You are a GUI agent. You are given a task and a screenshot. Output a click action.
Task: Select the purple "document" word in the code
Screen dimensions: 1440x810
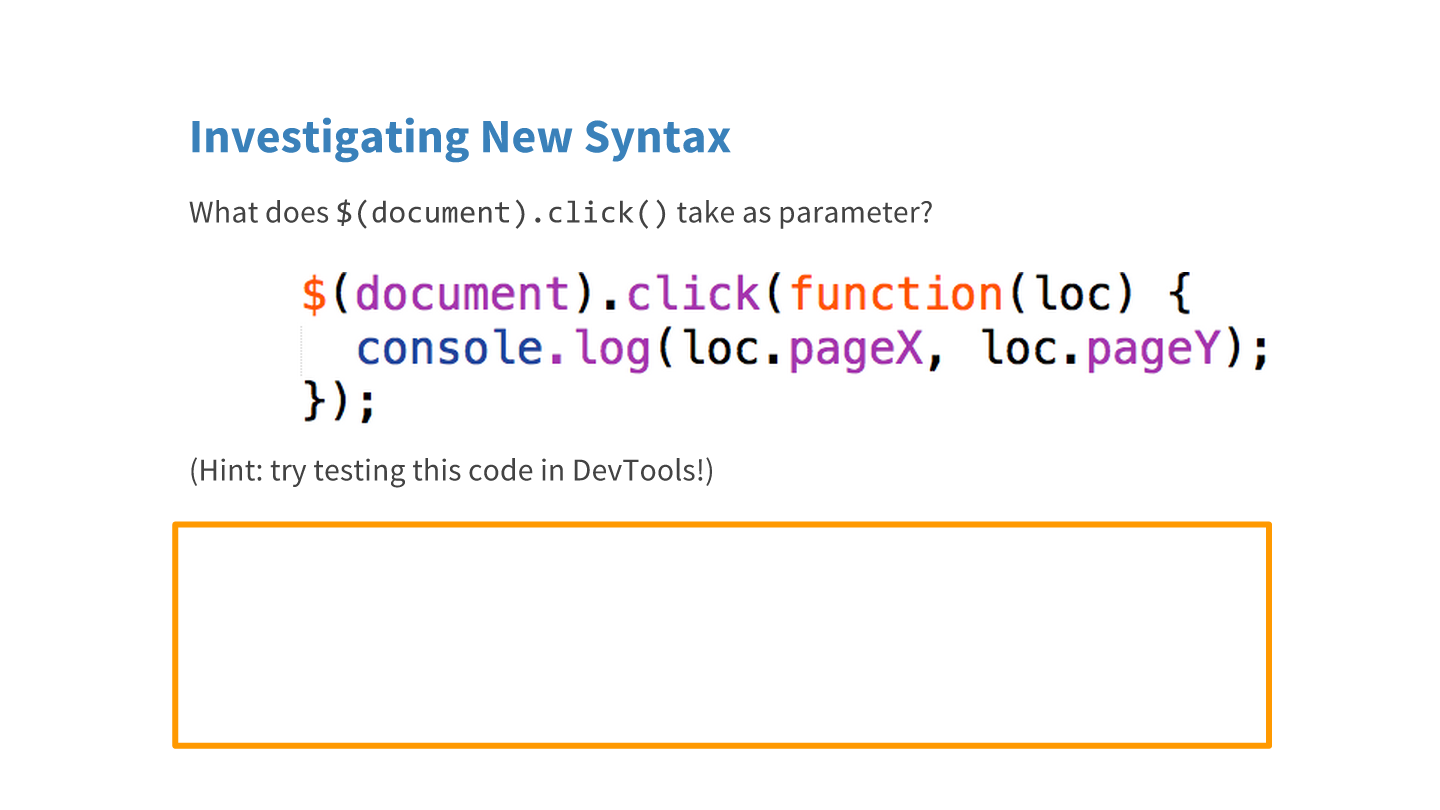462,294
